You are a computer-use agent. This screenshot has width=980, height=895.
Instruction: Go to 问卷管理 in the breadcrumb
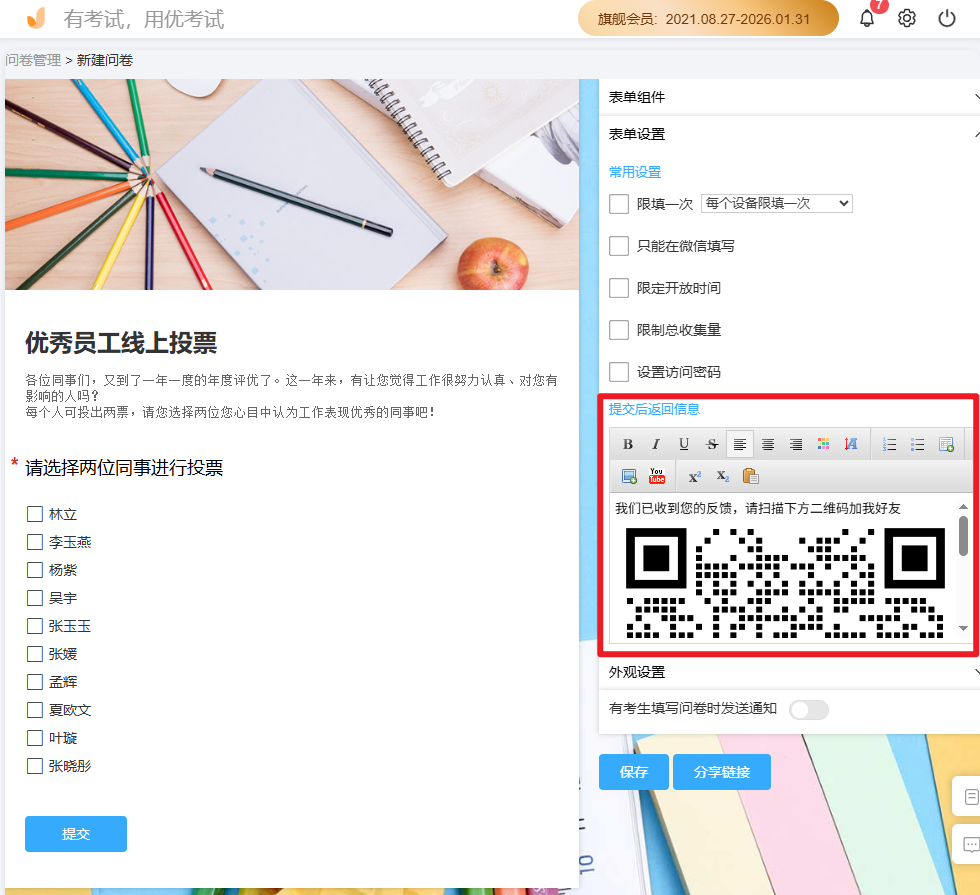pyautogui.click(x=32, y=60)
